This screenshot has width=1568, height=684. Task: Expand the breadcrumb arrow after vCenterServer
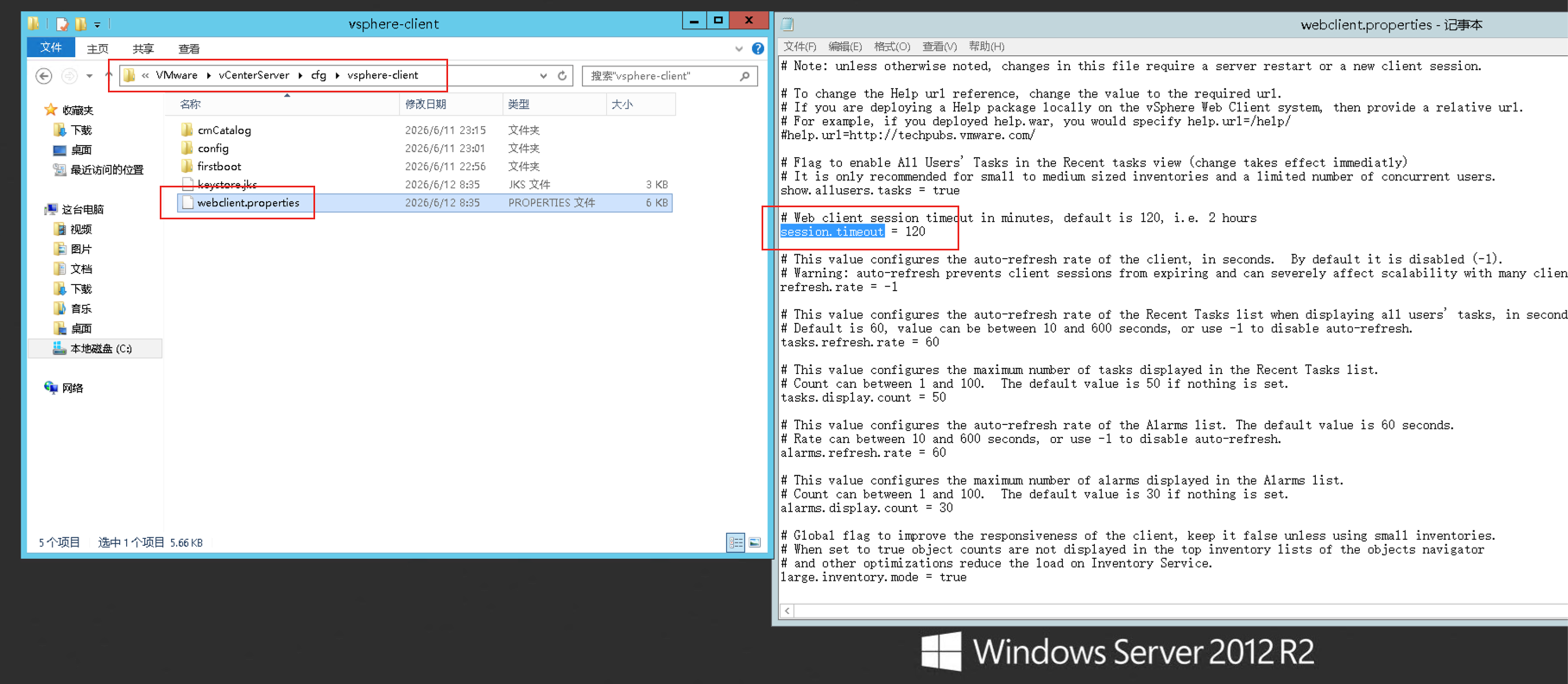tap(300, 76)
